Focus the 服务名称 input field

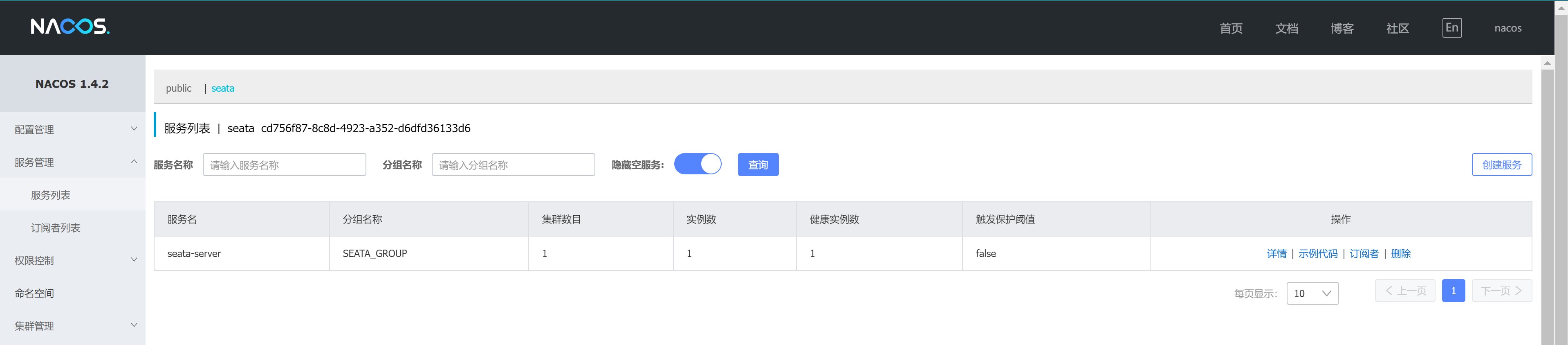pos(284,165)
